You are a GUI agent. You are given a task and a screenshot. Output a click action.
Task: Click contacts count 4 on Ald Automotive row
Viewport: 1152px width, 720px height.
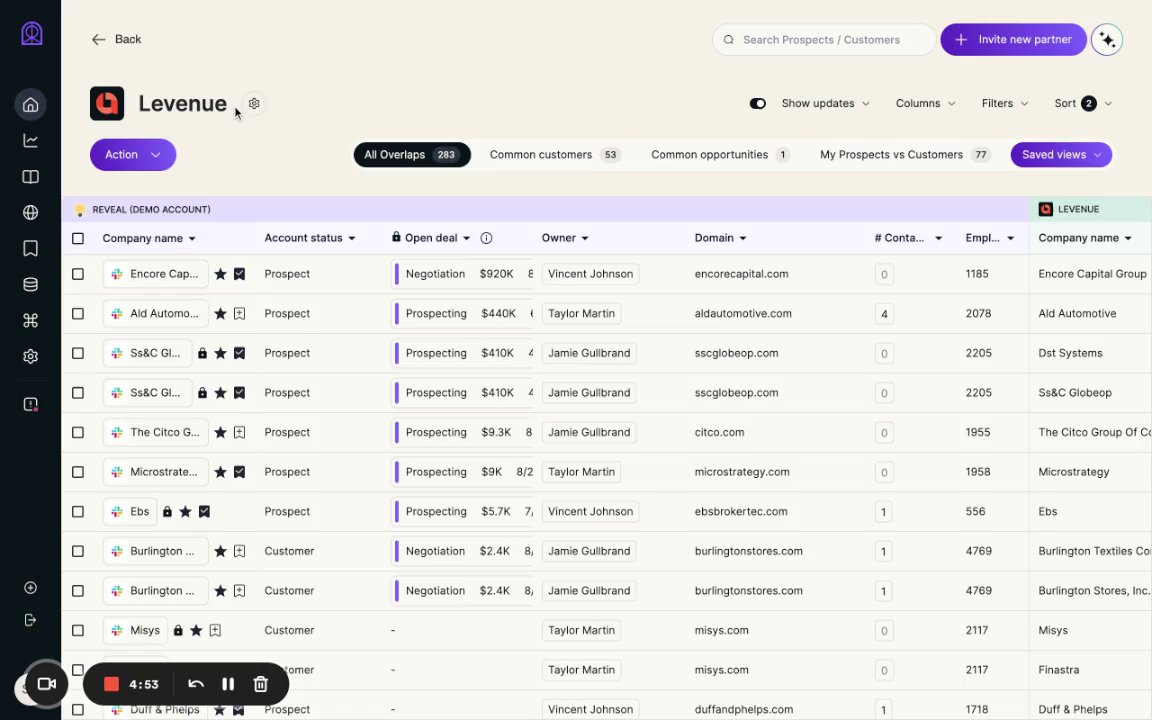click(x=884, y=314)
